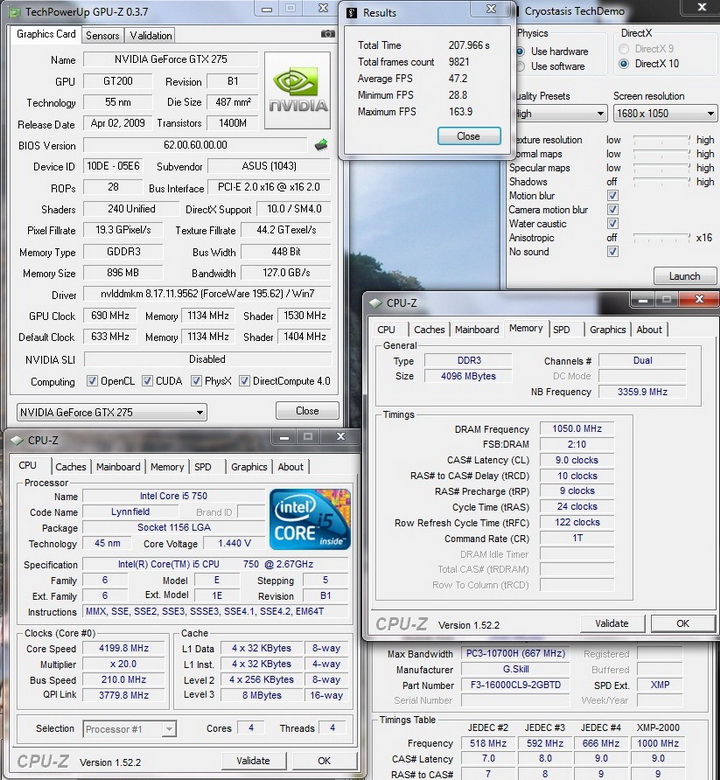Click the NVIDIA SLI Disabled field
Image resolution: width=720 pixels, height=780 pixels.
click(x=207, y=359)
